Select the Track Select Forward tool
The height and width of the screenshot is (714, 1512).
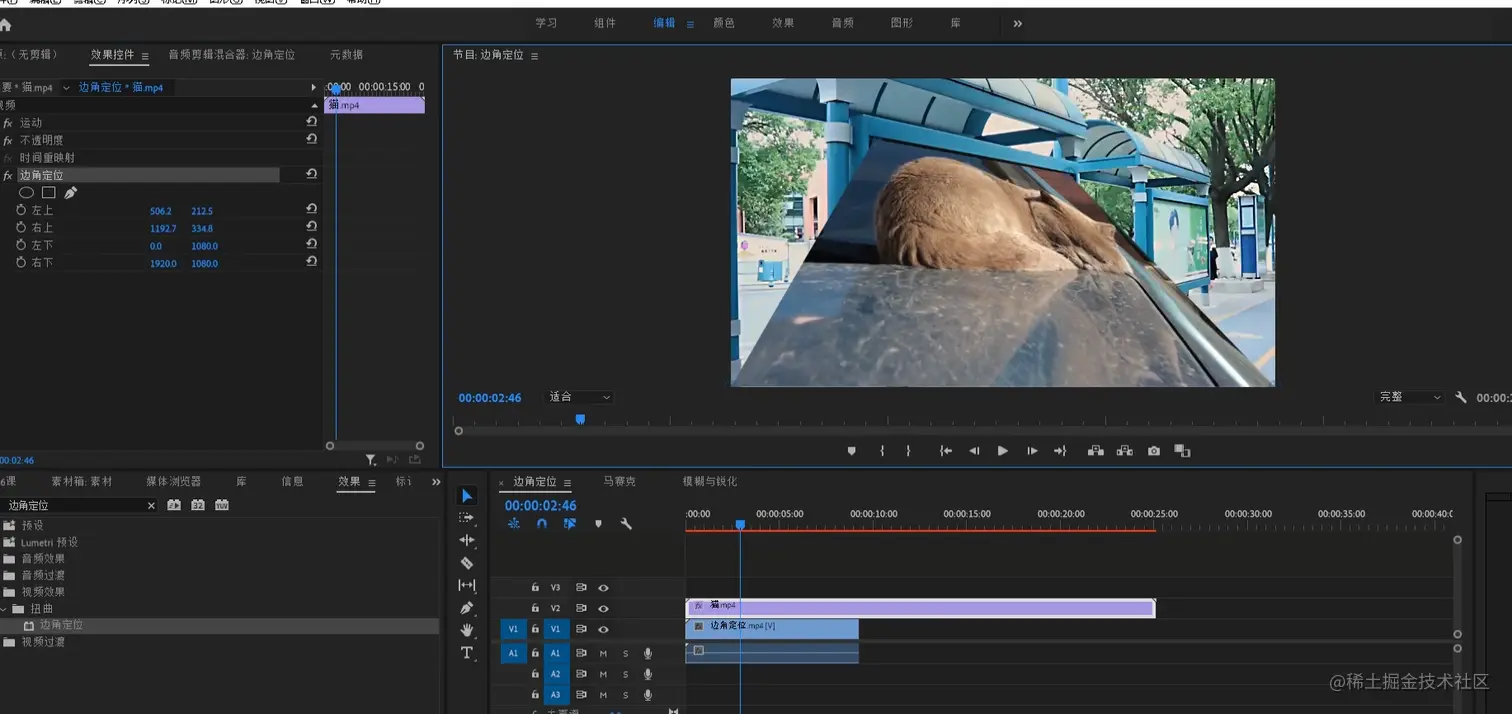click(x=467, y=518)
